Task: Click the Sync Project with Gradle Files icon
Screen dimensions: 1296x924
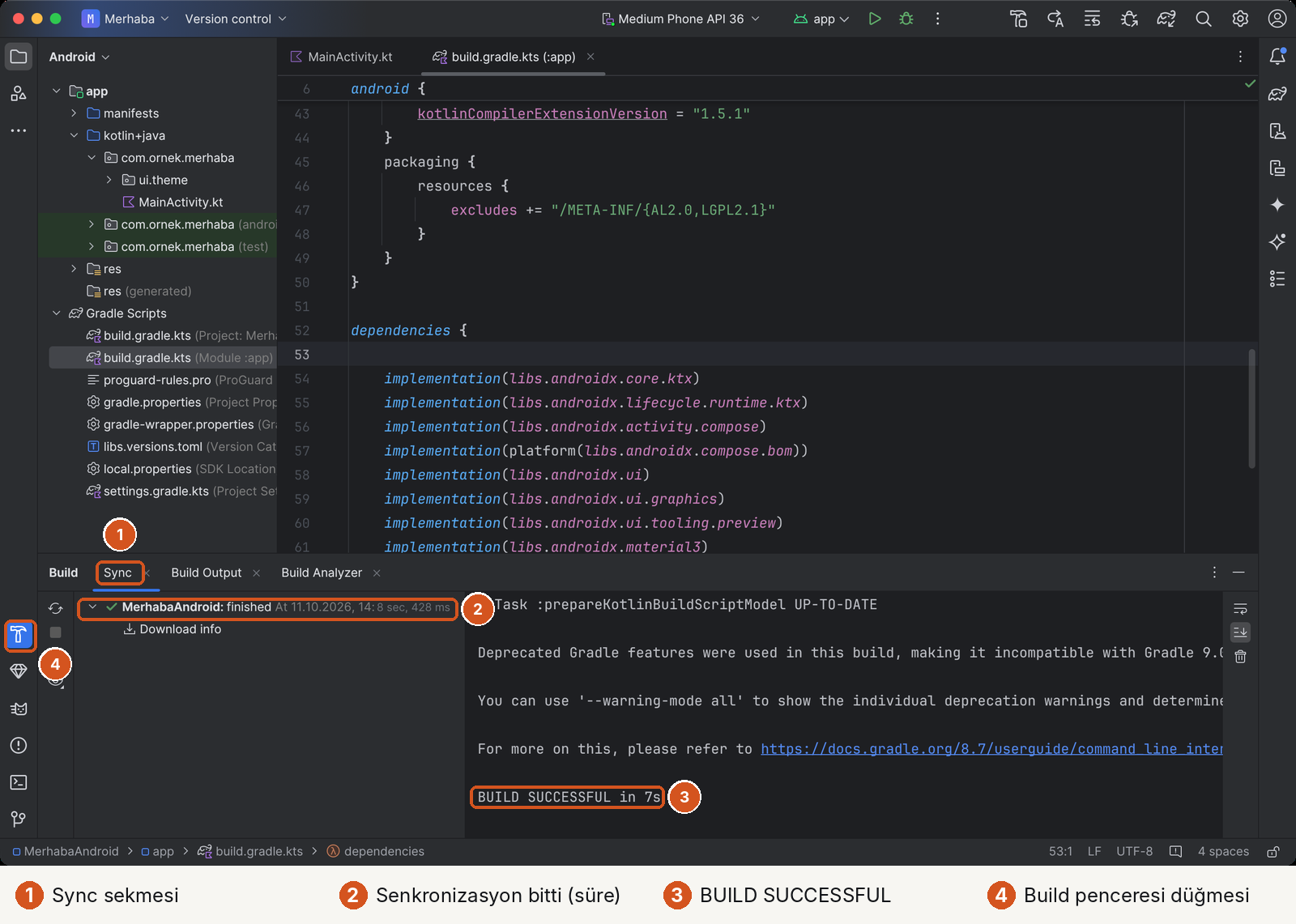Action: click(1166, 19)
